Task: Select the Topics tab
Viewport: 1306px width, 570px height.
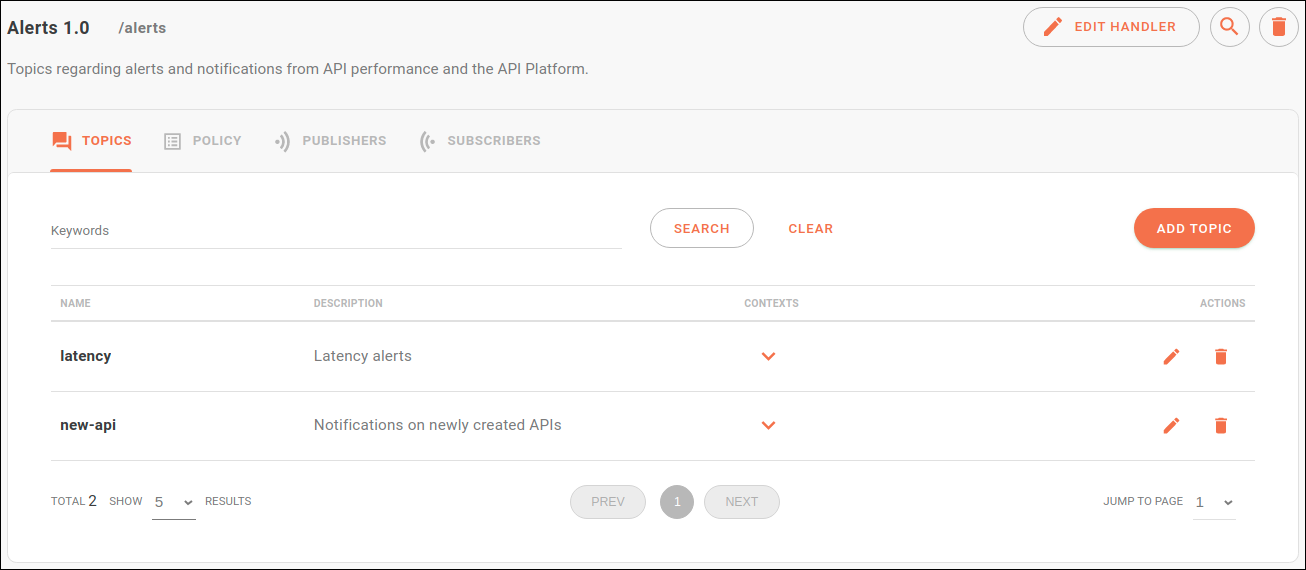Action: click(x=91, y=141)
